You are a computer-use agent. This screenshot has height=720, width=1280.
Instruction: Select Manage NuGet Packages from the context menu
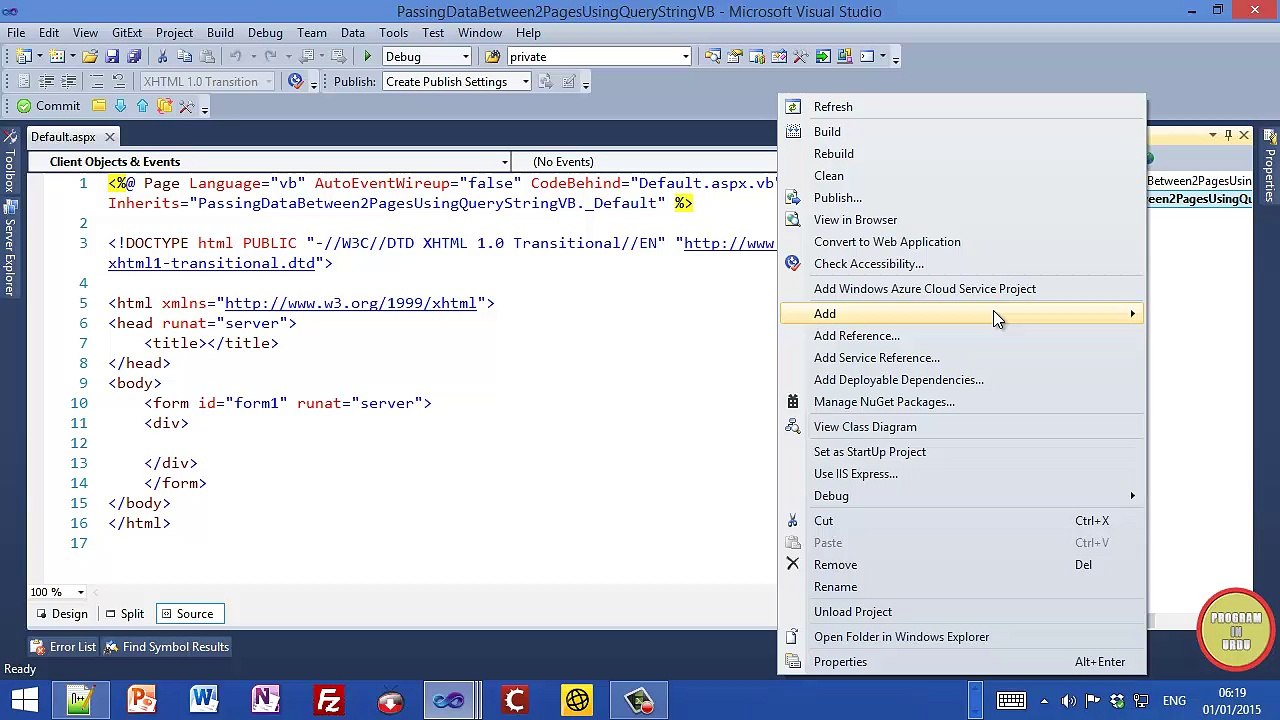click(962, 402)
